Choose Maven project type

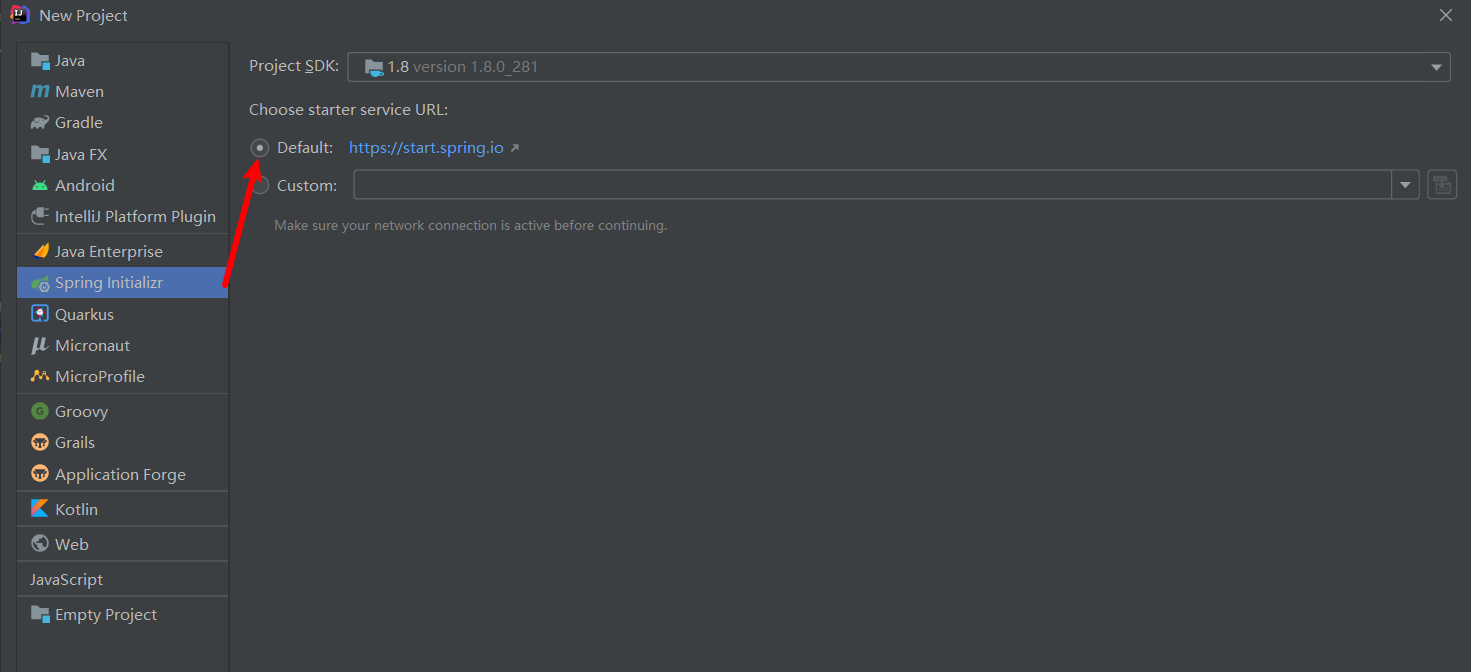(x=122, y=91)
